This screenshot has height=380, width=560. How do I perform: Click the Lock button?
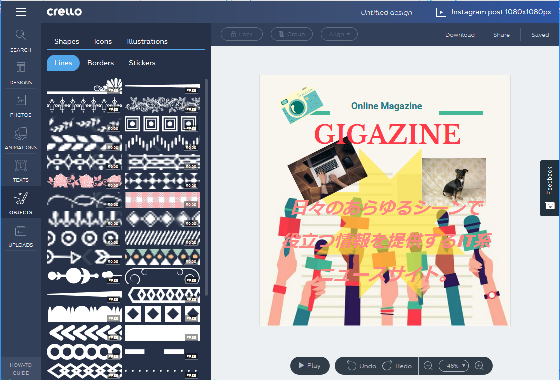pos(242,34)
